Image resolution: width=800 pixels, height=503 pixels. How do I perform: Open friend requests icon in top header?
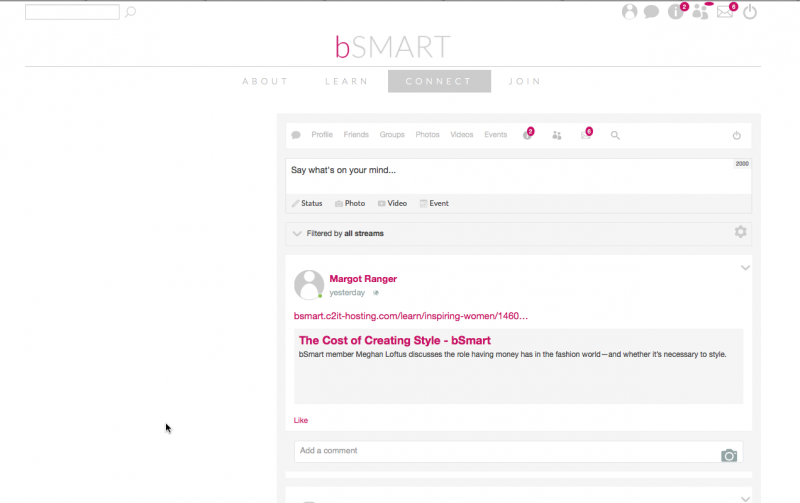point(700,12)
